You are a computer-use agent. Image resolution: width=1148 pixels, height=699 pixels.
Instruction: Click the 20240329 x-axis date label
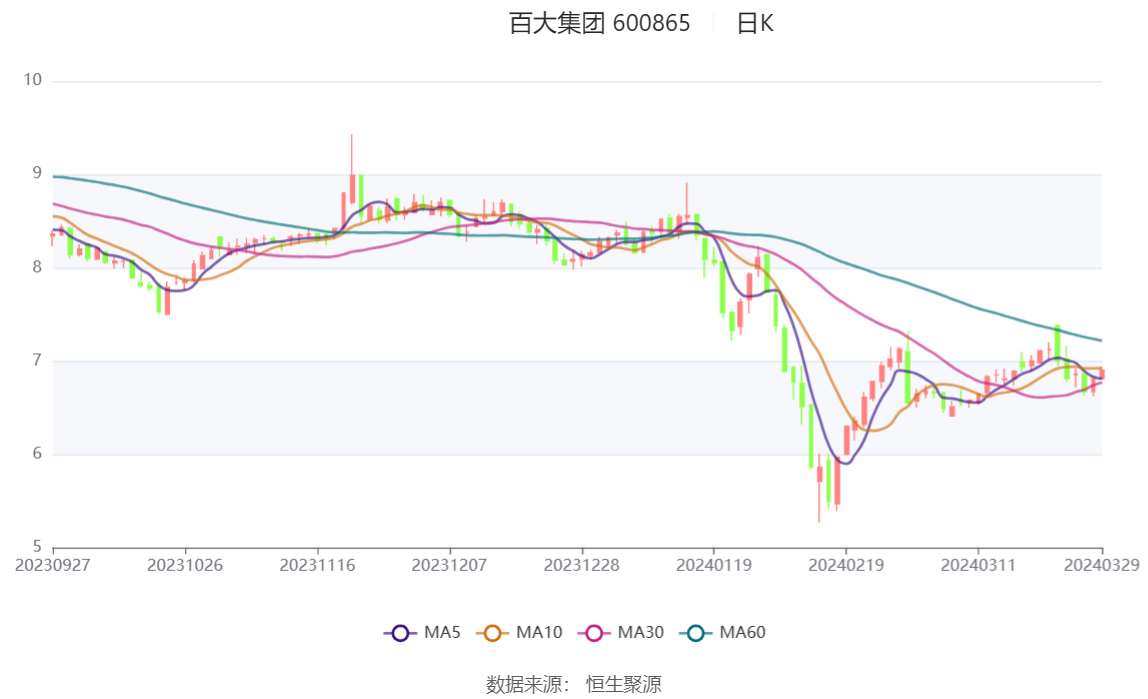(x=1102, y=566)
